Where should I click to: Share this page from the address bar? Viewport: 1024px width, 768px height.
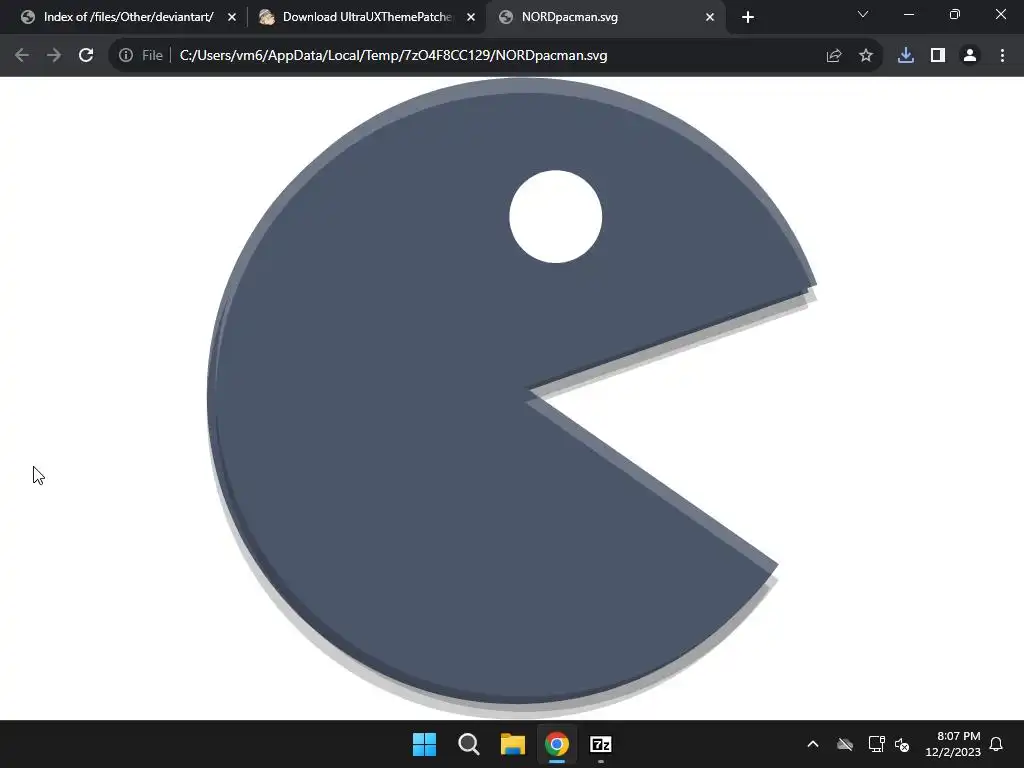pyautogui.click(x=833, y=56)
